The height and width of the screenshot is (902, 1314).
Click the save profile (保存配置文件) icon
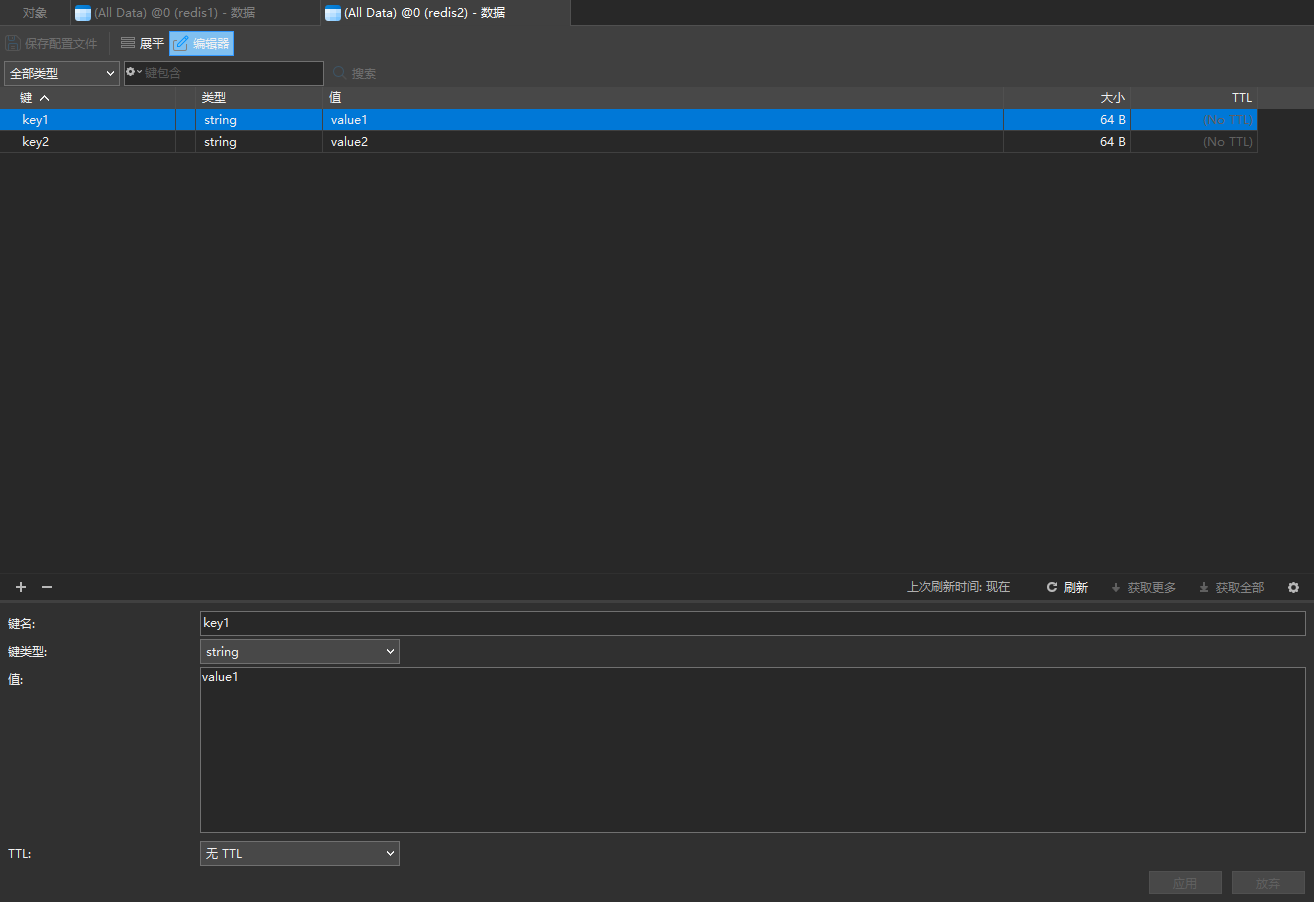[x=13, y=44]
